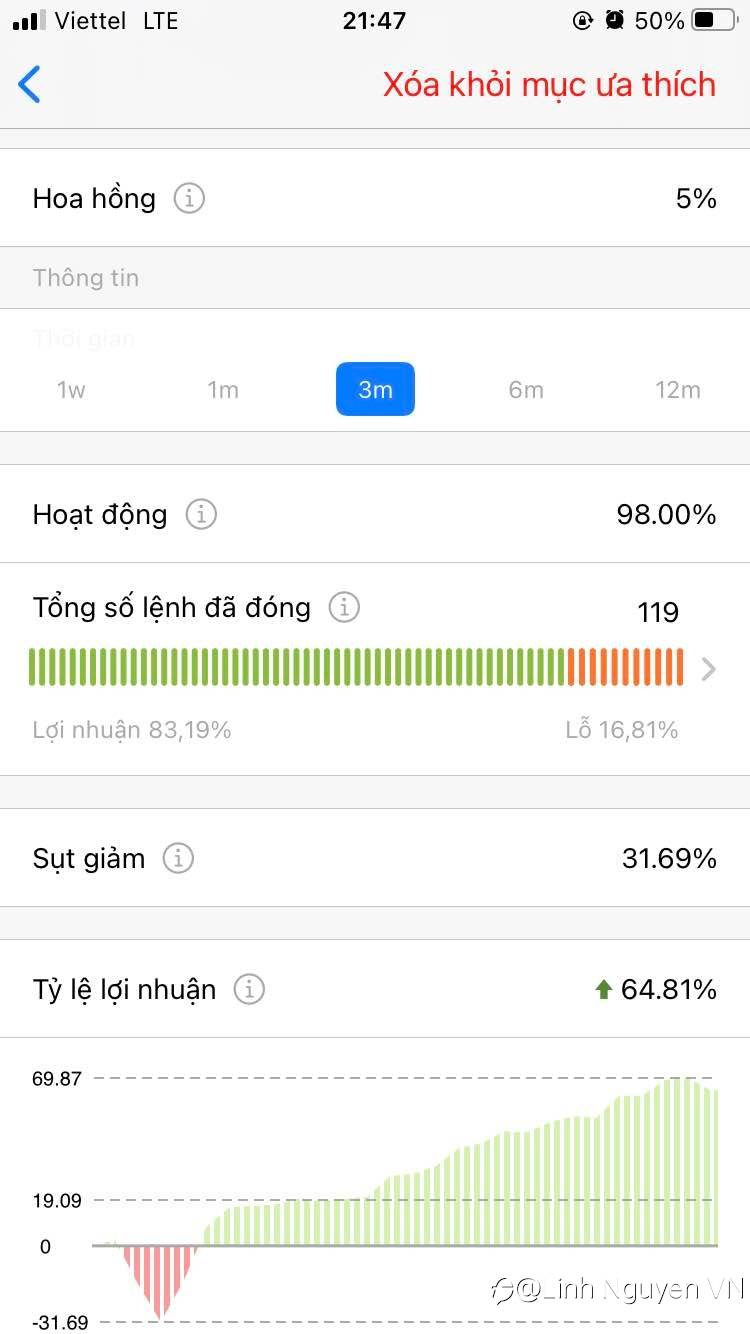Expand closed orders with the chevron arrow

point(709,669)
